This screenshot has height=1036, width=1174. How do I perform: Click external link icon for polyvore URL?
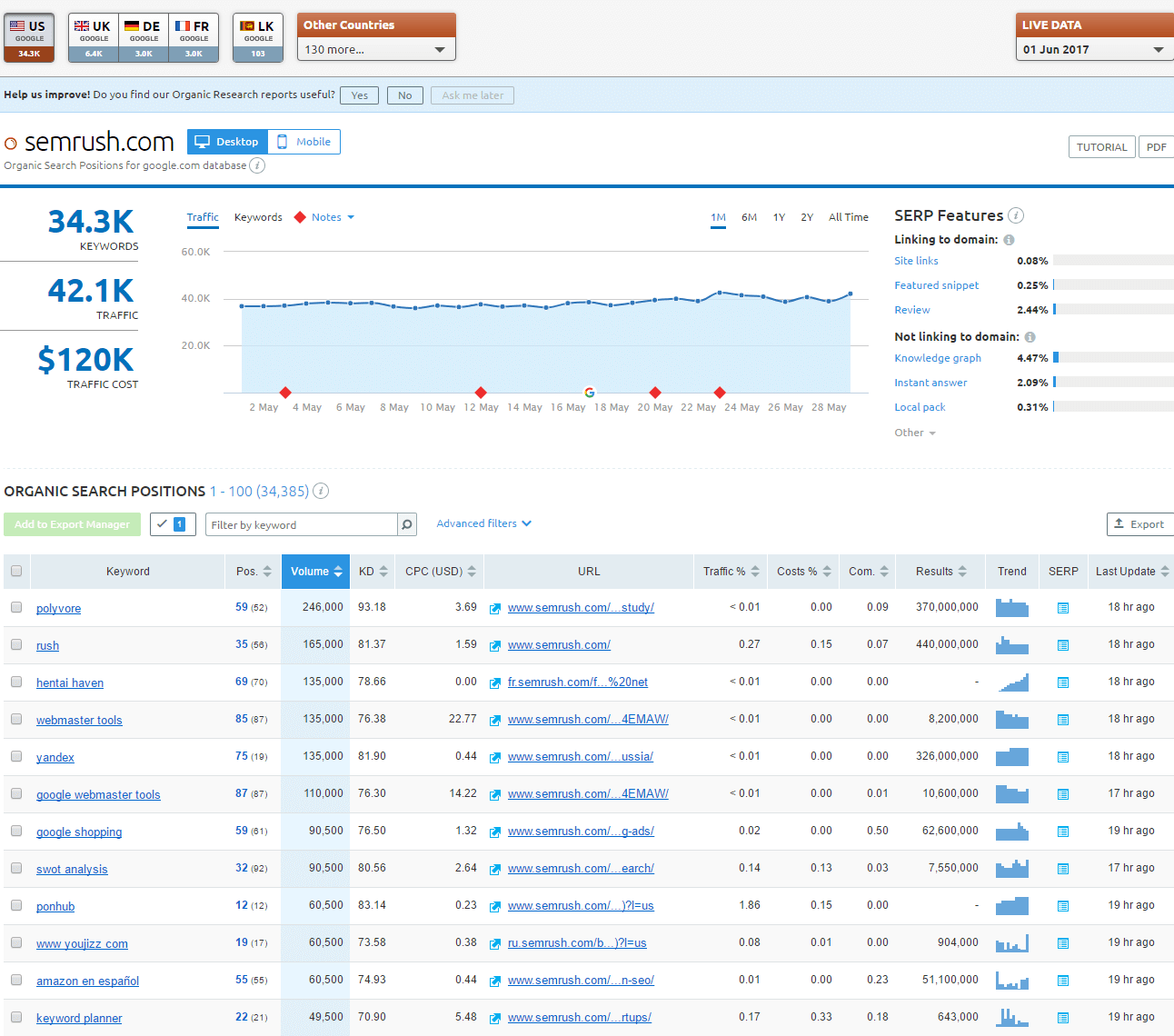(x=495, y=608)
